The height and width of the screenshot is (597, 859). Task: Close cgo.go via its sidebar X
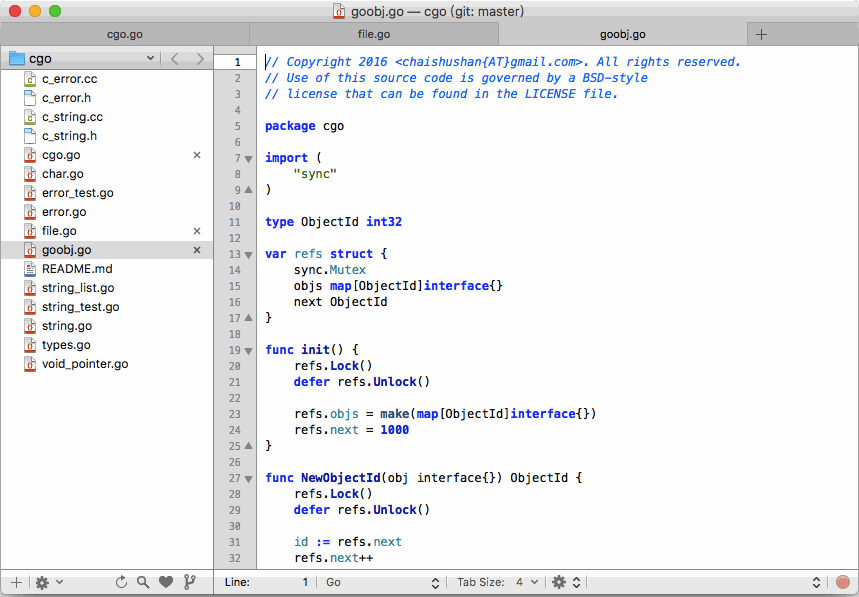click(197, 155)
